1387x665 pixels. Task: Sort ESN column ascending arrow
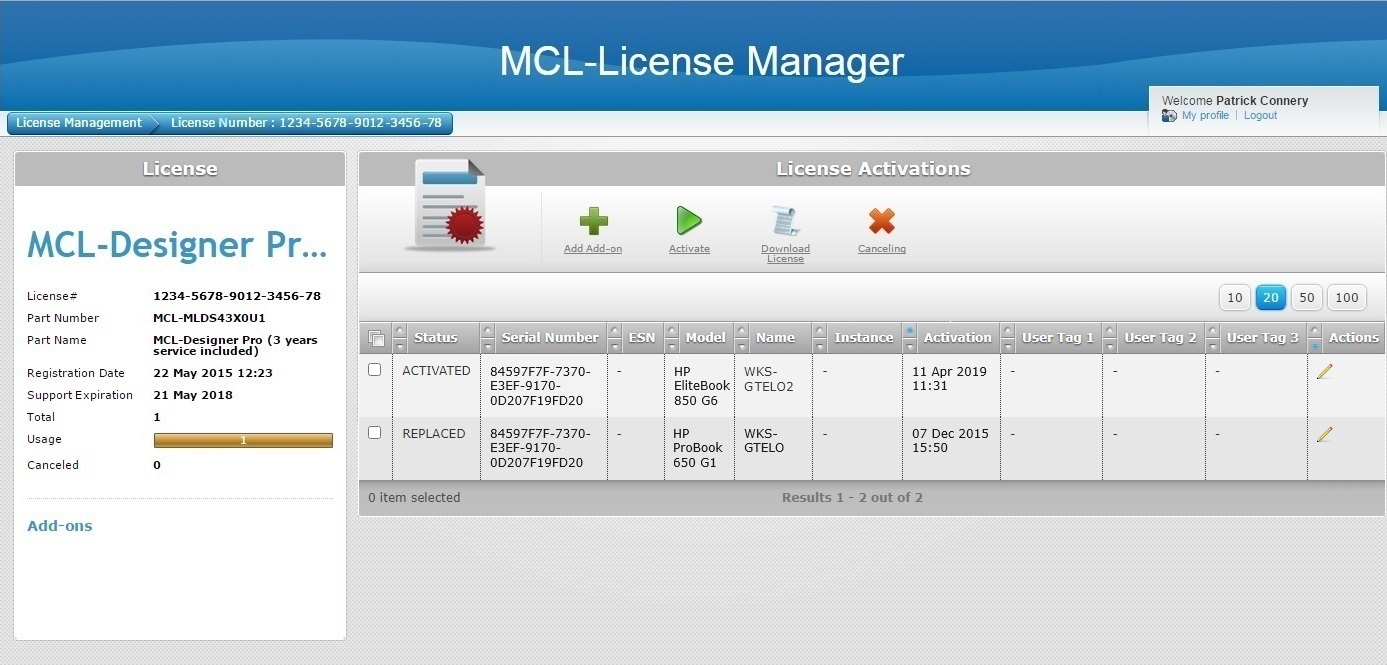pyautogui.click(x=614, y=331)
